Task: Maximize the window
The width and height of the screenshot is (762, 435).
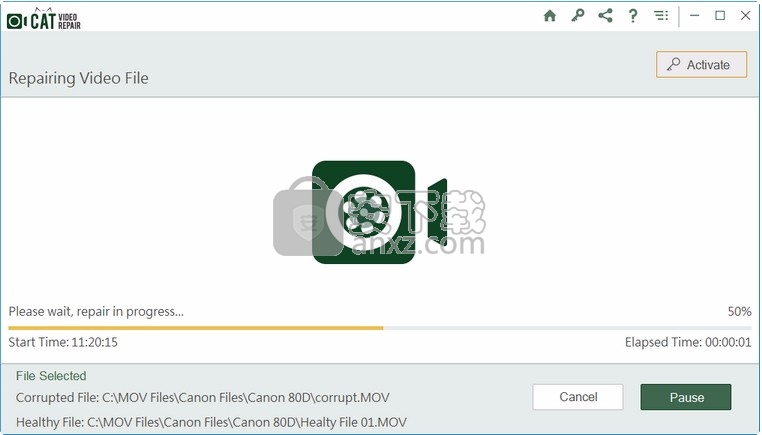Action: click(x=720, y=16)
